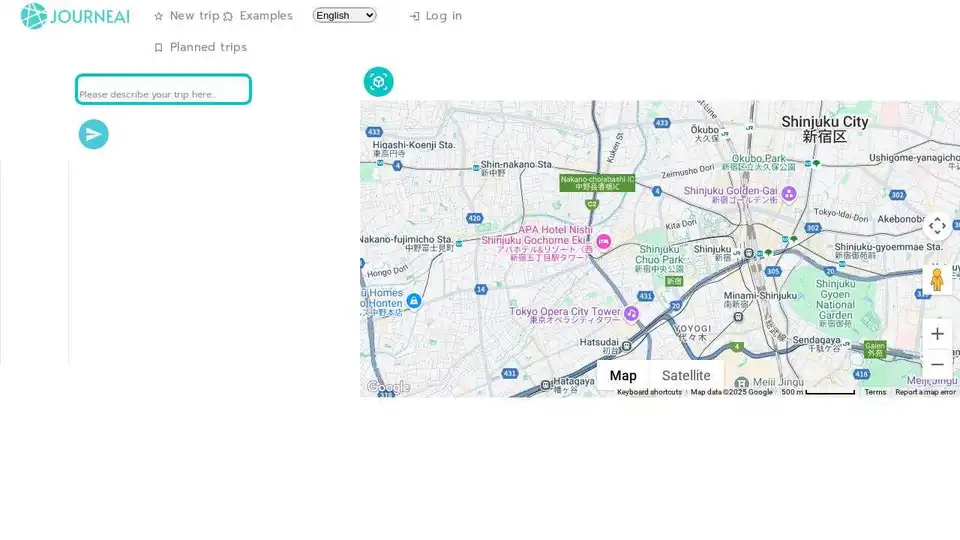Click the APA Hotel Nishi Shinjuku marker
This screenshot has height=540, width=960.
coord(604,241)
